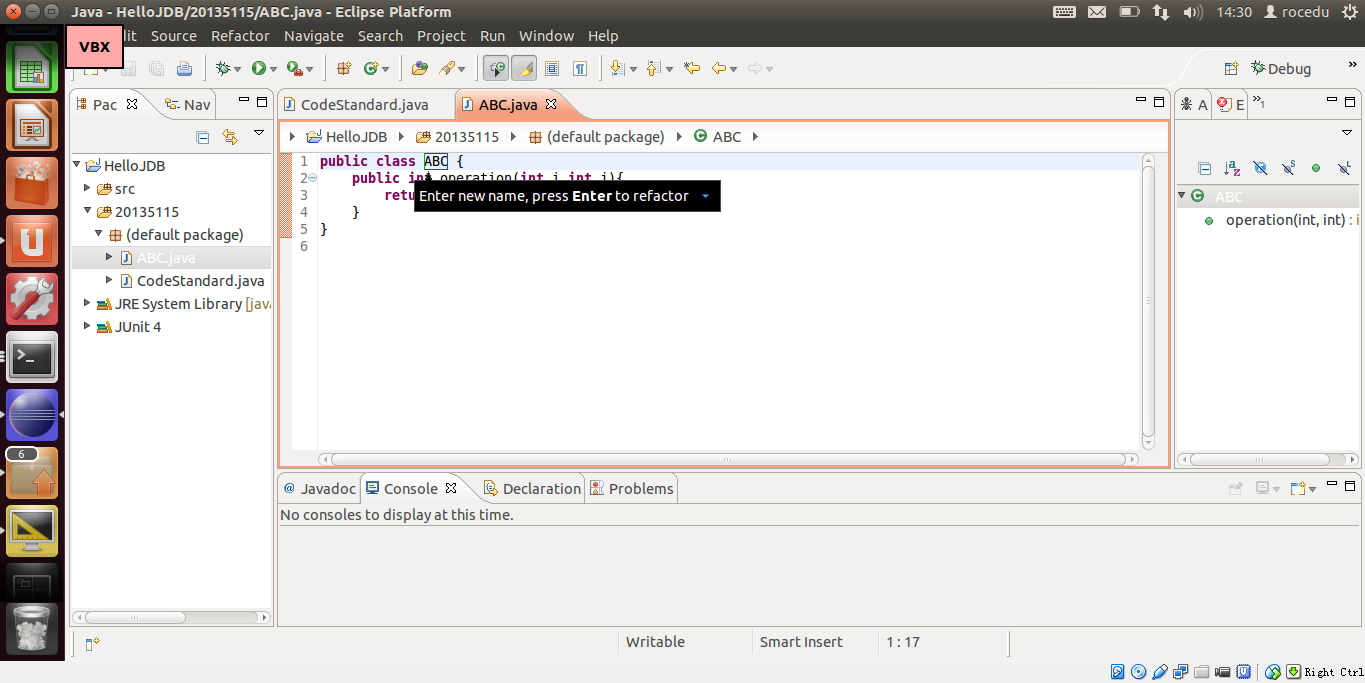Open the Navigate menu
The height and width of the screenshot is (683, 1365).
coord(314,36)
